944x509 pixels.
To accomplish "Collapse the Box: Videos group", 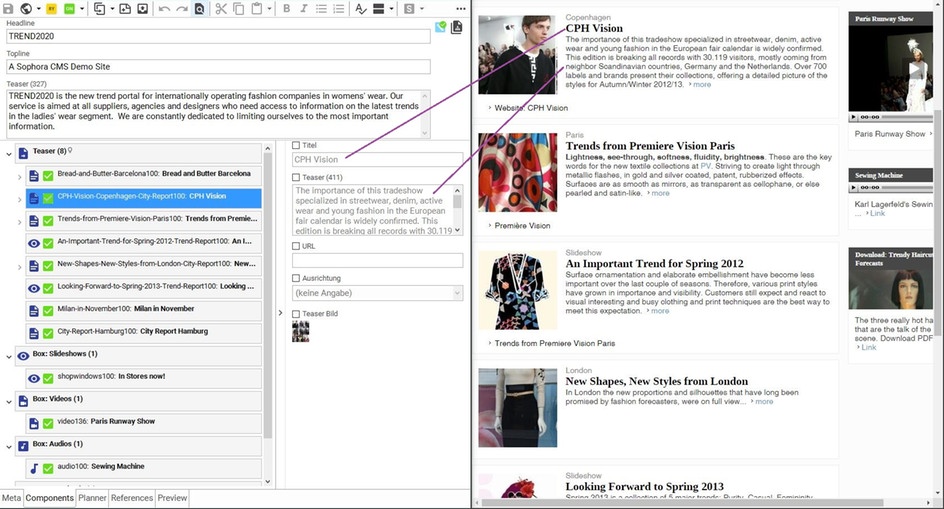I will point(8,402).
